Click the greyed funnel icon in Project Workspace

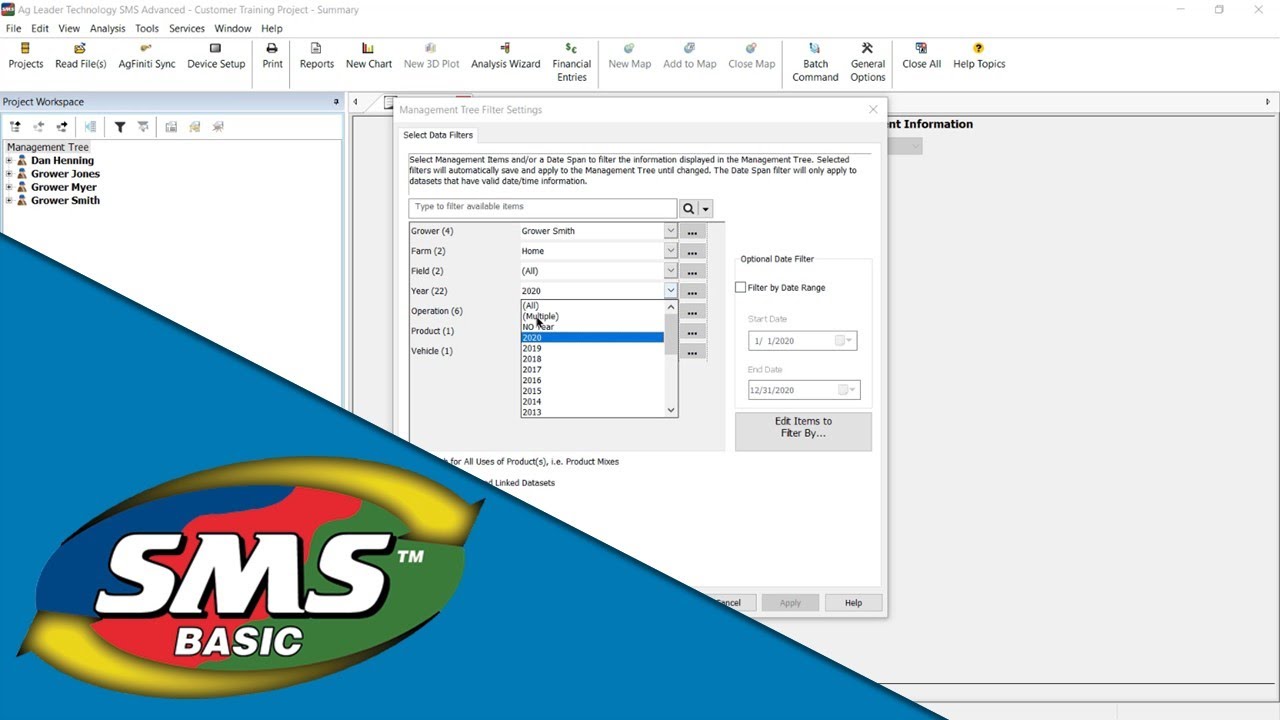(x=143, y=127)
